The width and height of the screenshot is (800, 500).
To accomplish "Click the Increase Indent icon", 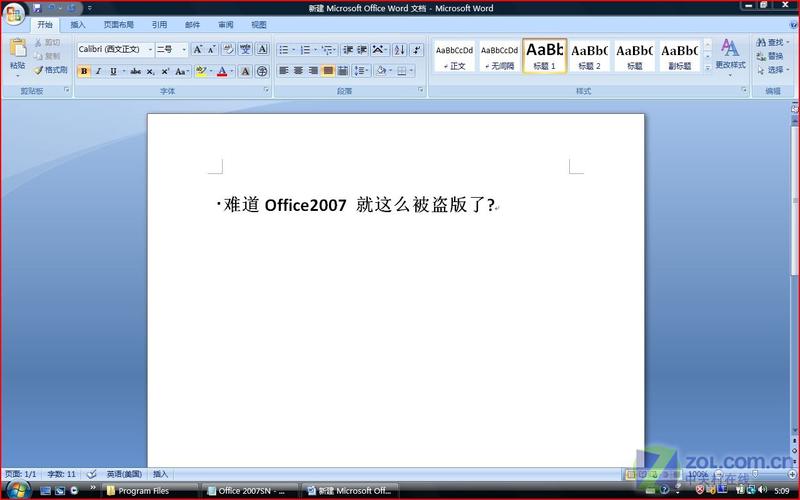I will point(362,49).
